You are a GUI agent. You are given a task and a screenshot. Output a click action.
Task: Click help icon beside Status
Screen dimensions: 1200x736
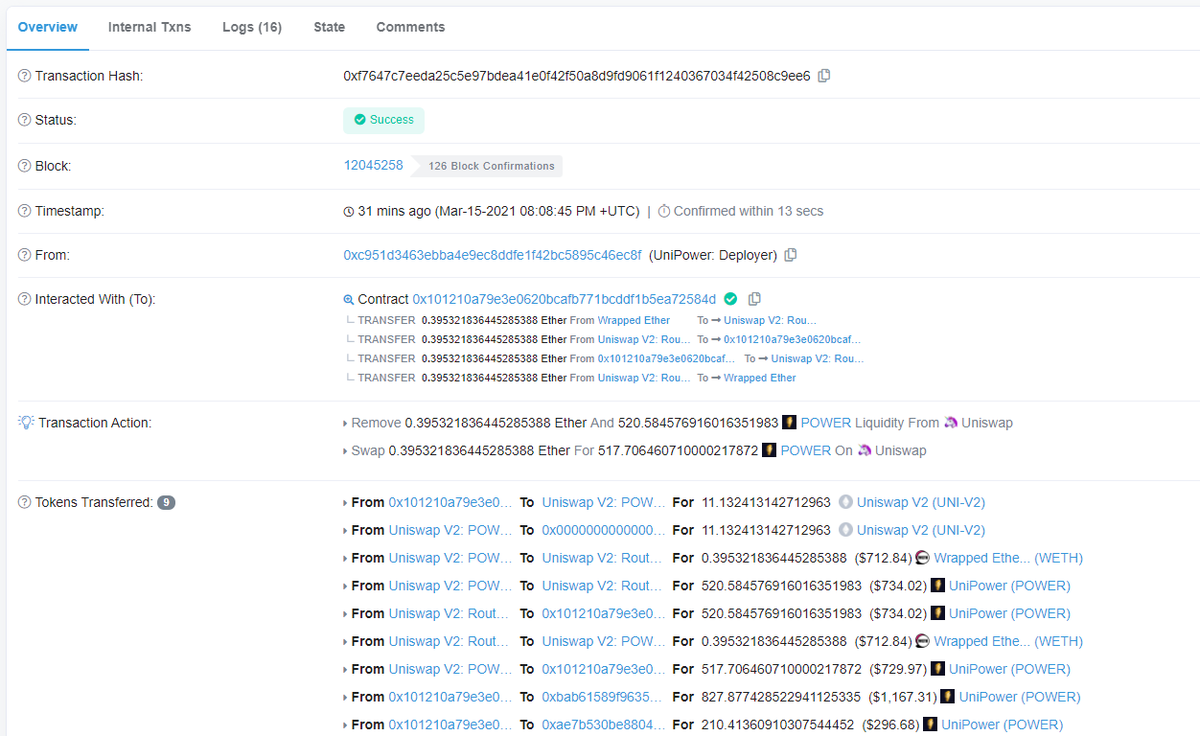(25, 120)
